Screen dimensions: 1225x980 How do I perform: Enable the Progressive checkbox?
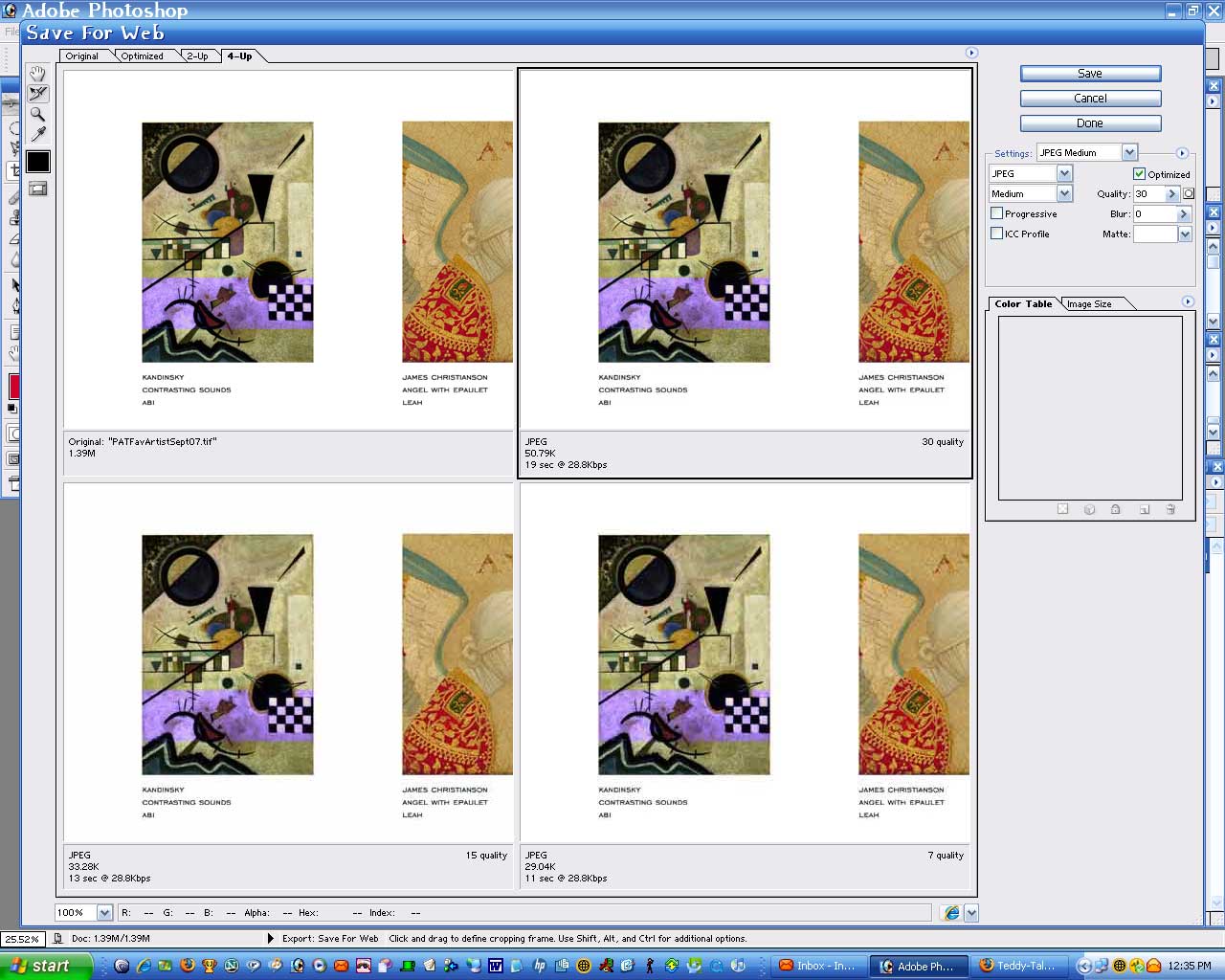click(996, 213)
